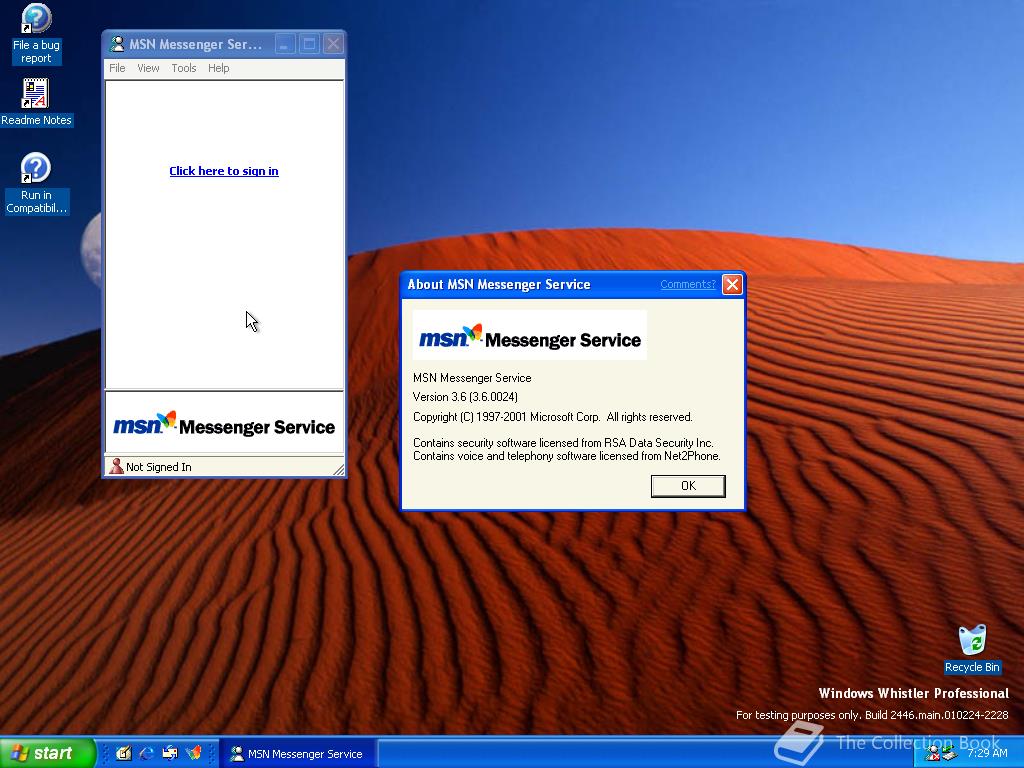Click the MSN Messenger window resize grip

338,469
